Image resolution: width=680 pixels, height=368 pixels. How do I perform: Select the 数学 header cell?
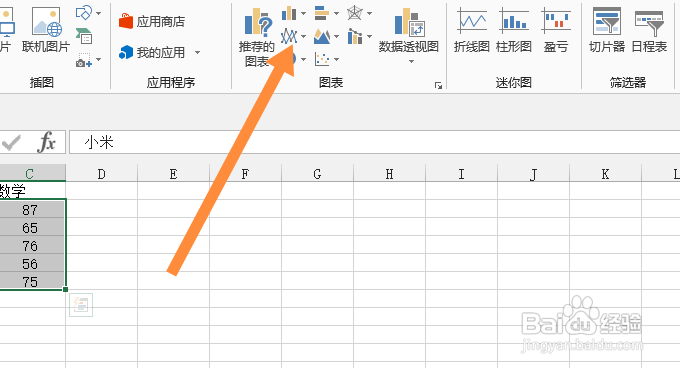[x=33, y=191]
